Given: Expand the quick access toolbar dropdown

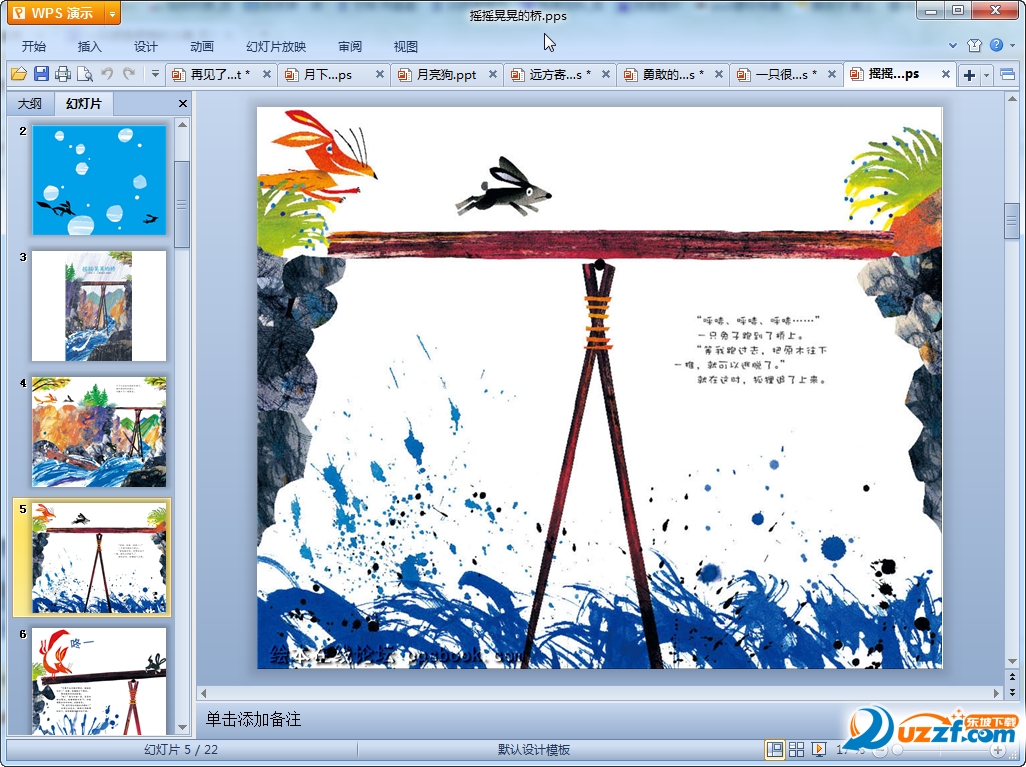Looking at the screenshot, I should click(x=155, y=74).
